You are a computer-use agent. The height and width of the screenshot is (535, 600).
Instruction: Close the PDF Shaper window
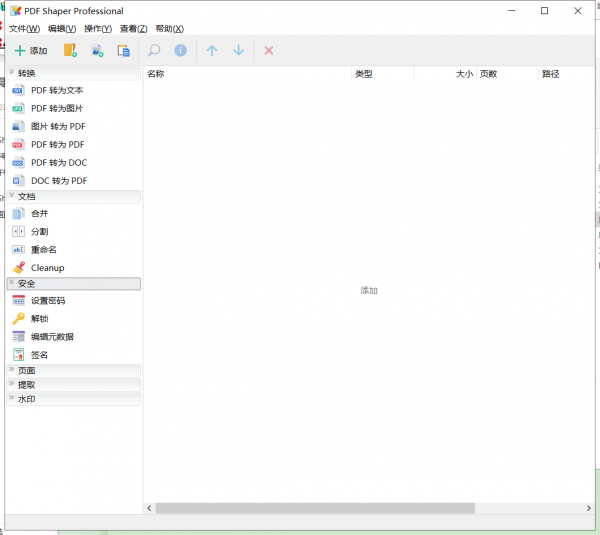tap(578, 11)
